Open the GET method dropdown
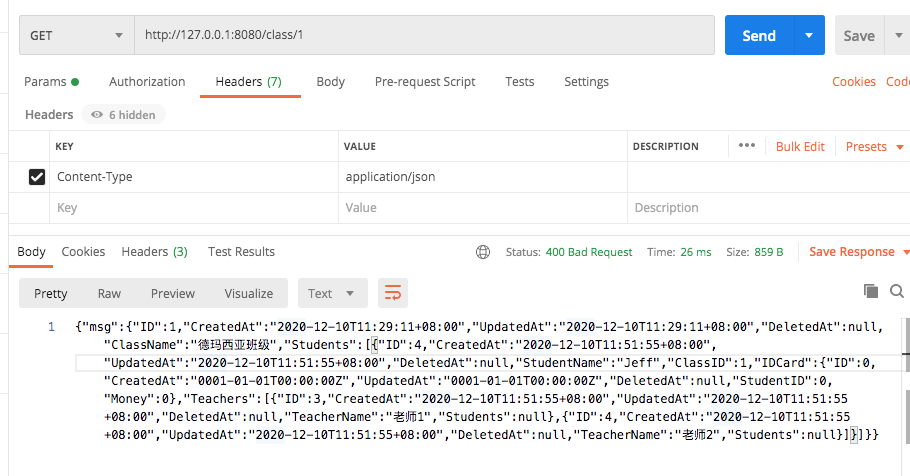The width and height of the screenshot is (910, 476). 76,35
